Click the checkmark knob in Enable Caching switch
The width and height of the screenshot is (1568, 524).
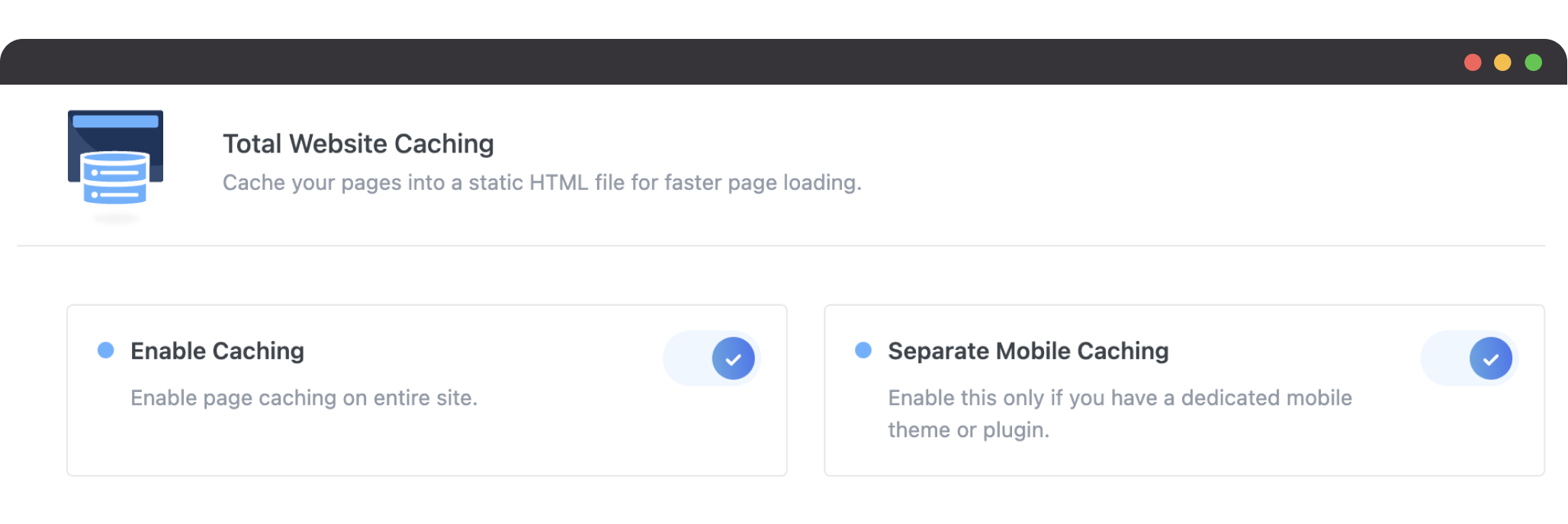click(734, 358)
